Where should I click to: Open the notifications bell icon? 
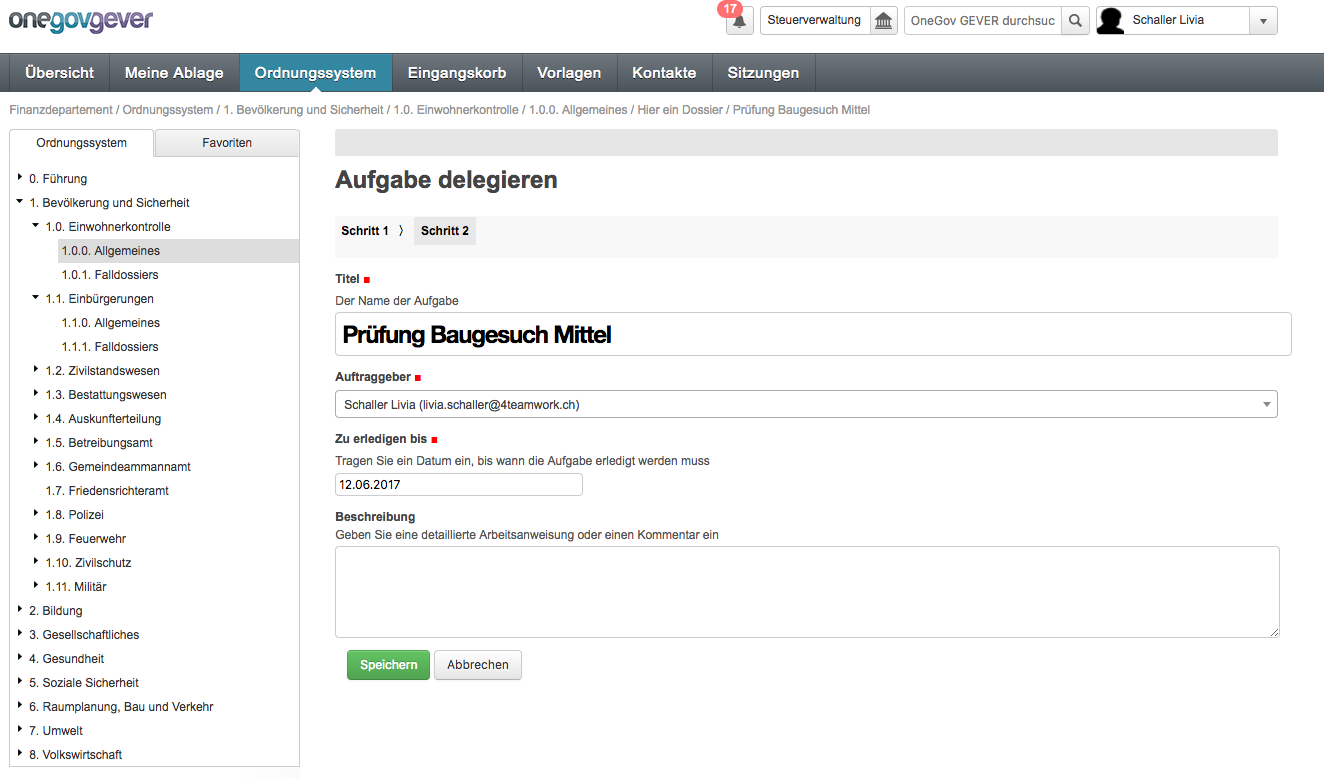(740, 21)
